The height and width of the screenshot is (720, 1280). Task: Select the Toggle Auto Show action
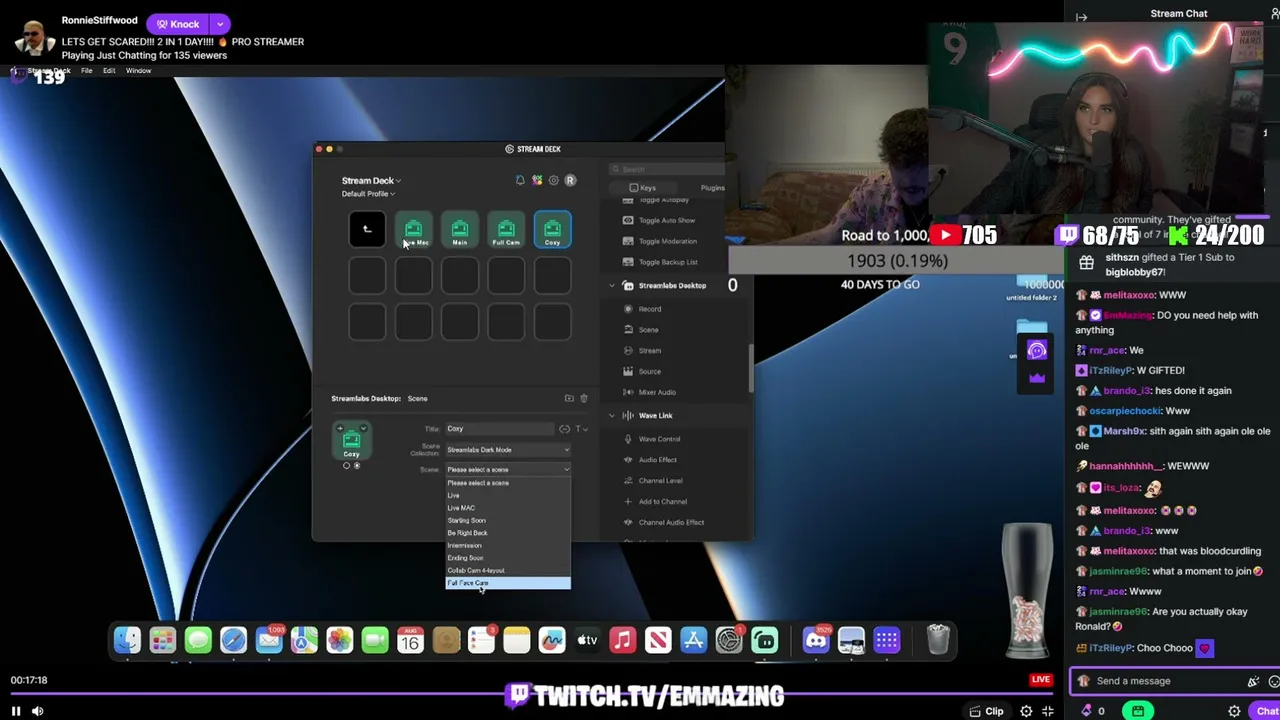coord(666,220)
